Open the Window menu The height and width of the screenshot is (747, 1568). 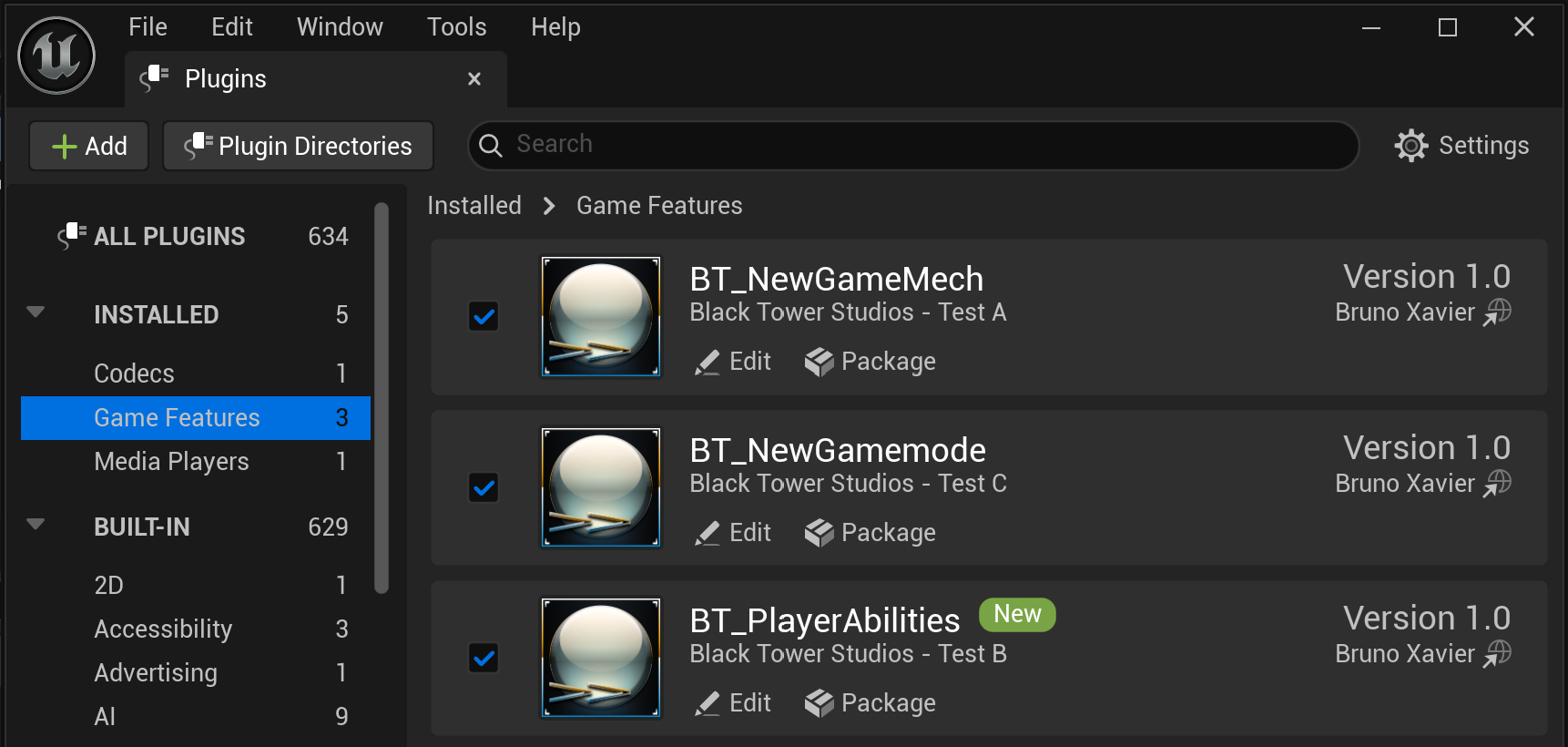[340, 27]
